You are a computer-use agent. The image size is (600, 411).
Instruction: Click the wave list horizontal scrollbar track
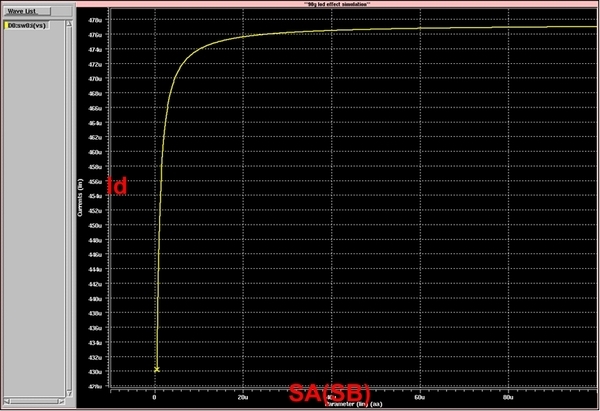click(34, 401)
